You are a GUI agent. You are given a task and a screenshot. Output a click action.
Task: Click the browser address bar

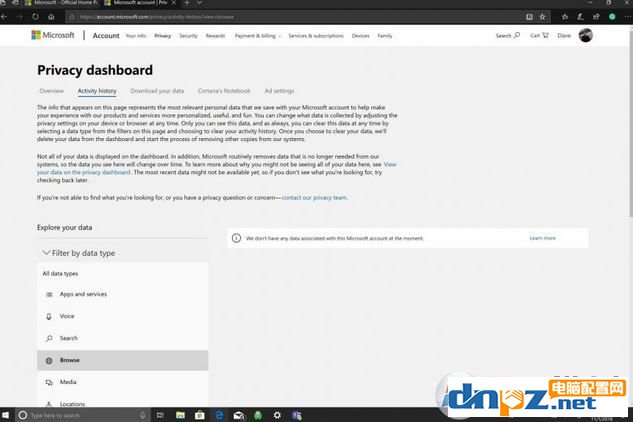click(295, 17)
